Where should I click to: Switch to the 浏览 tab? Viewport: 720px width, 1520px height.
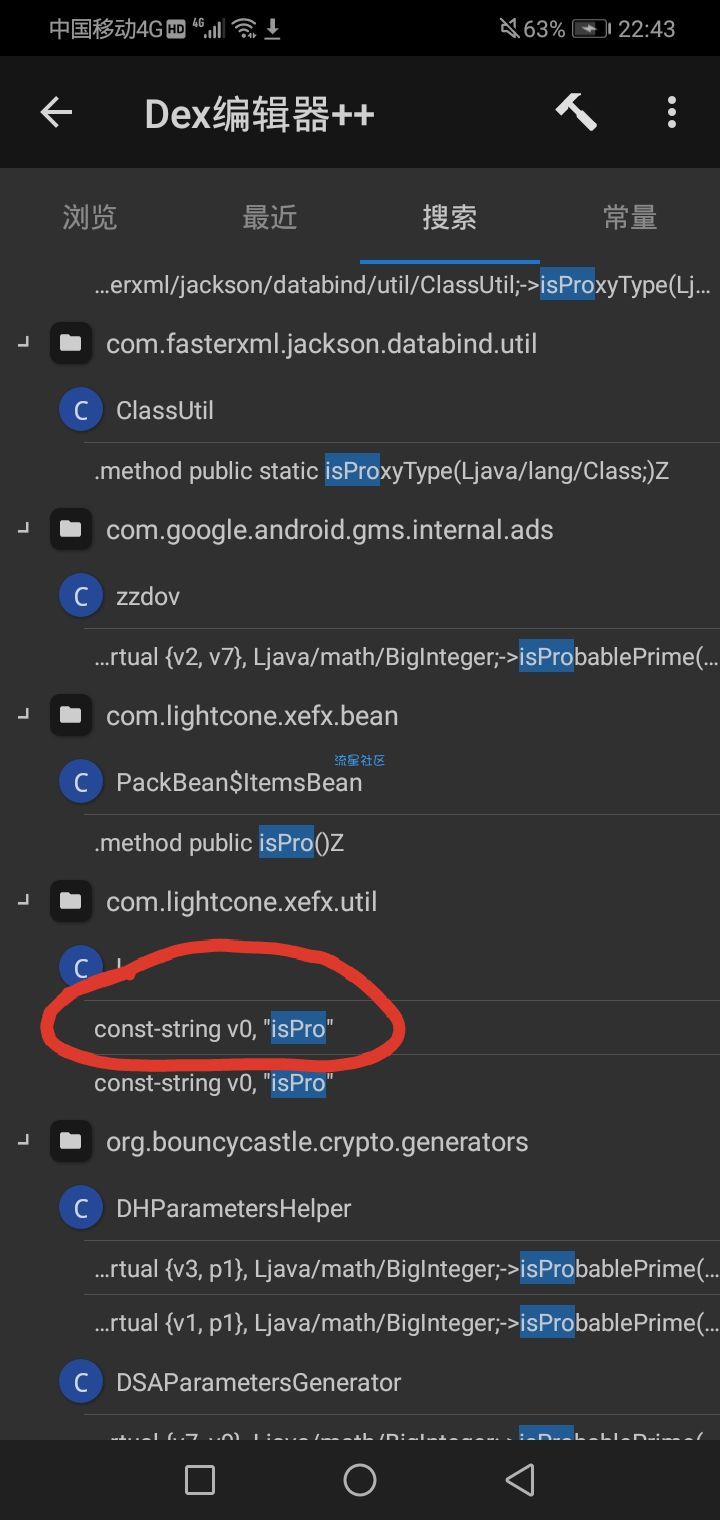[90, 217]
